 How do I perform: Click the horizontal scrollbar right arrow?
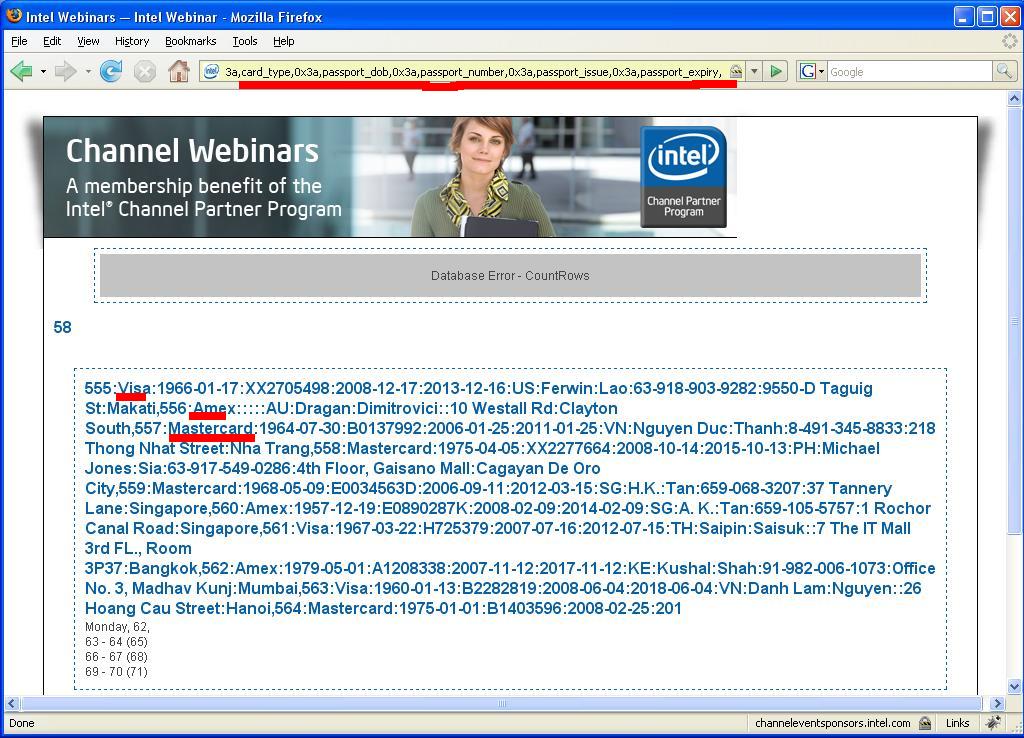click(x=997, y=703)
